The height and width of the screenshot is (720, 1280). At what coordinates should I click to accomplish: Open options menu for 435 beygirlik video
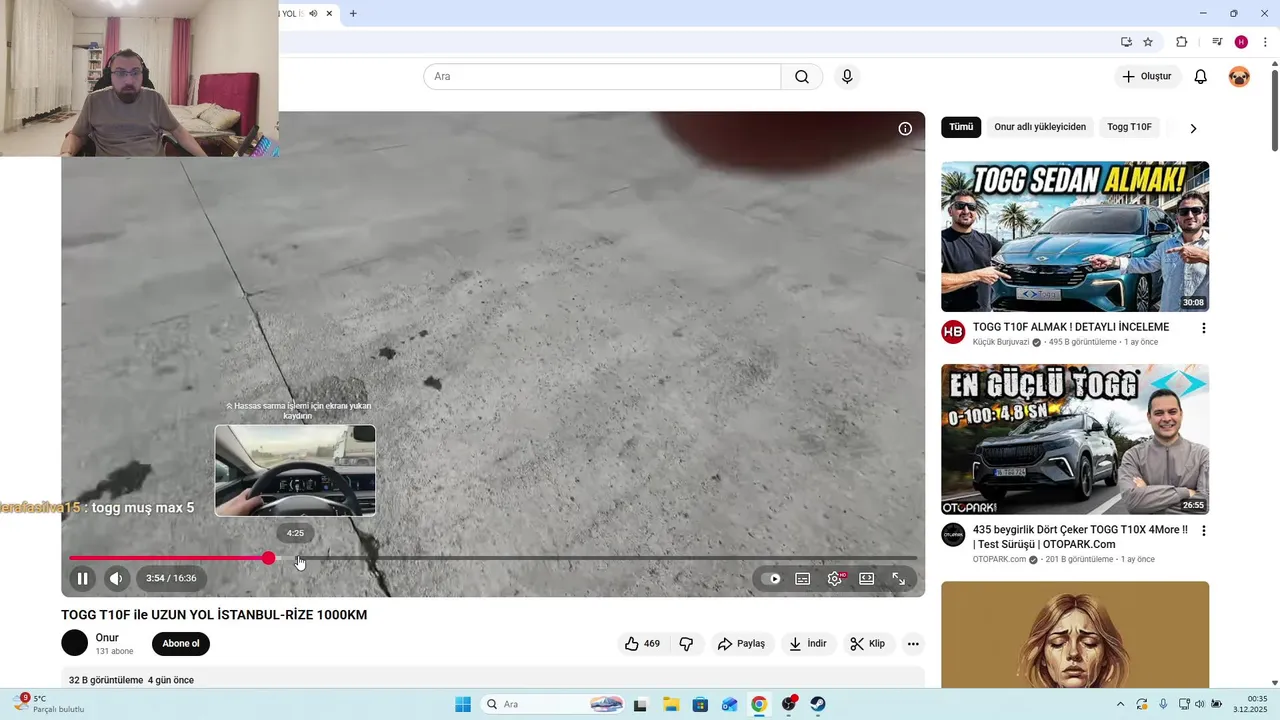[1204, 531]
